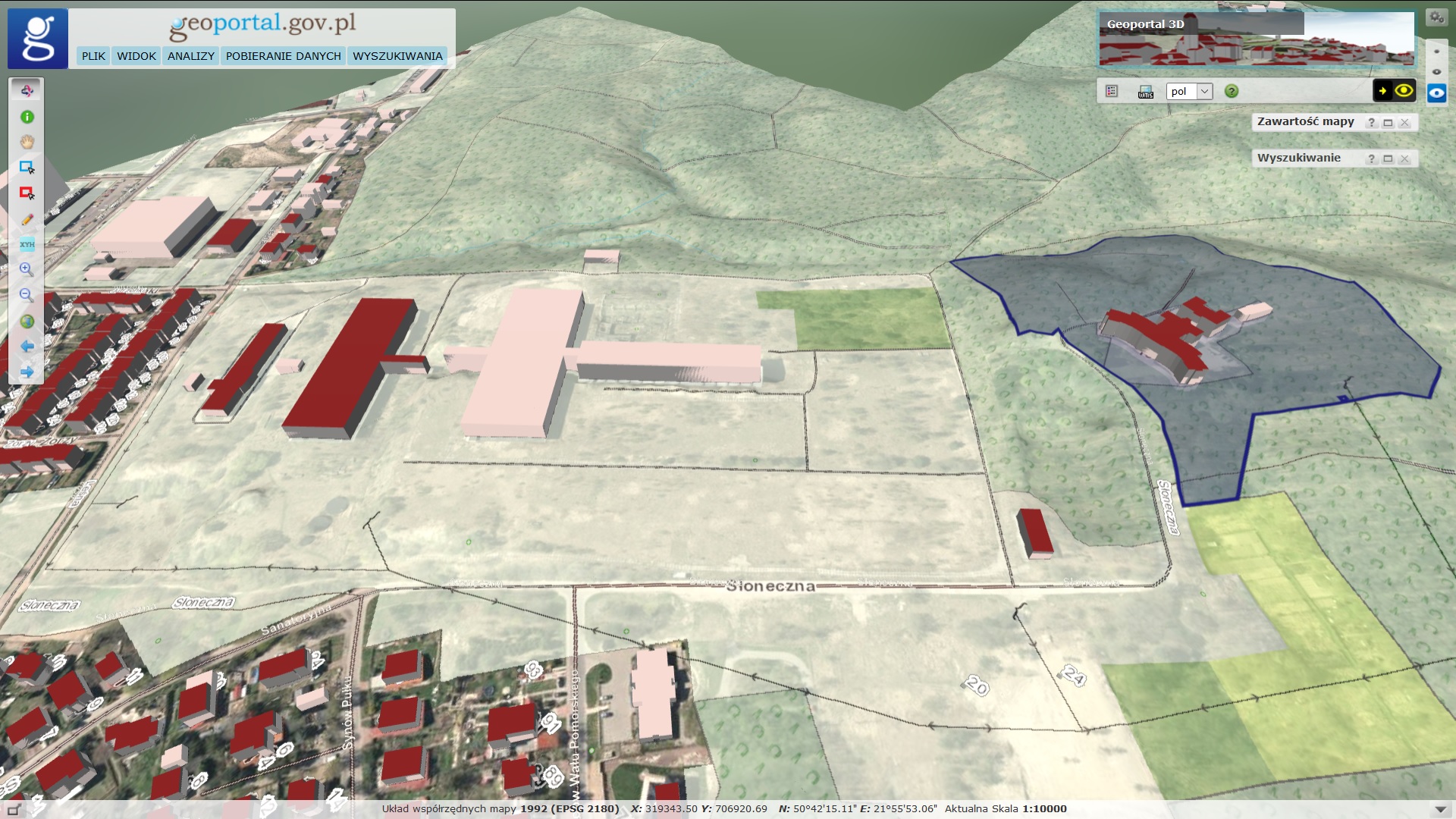Screen dimensions: 1456x819
Task: Click coordinate system 1992 (EPSG 2180) text
Action: (x=570, y=809)
